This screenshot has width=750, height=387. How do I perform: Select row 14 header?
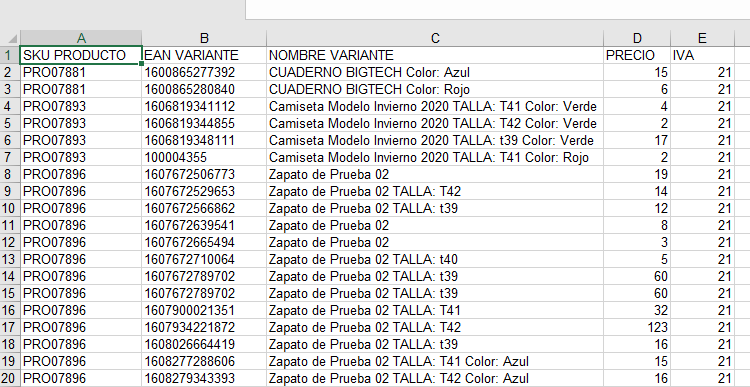pyautogui.click(x=10, y=276)
